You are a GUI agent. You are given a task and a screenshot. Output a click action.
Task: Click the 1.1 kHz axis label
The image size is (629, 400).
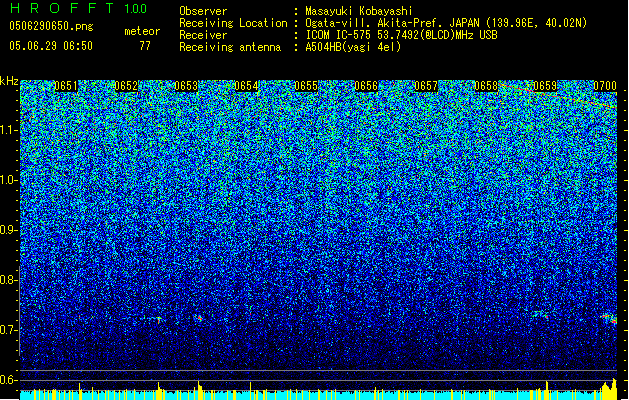(8, 130)
